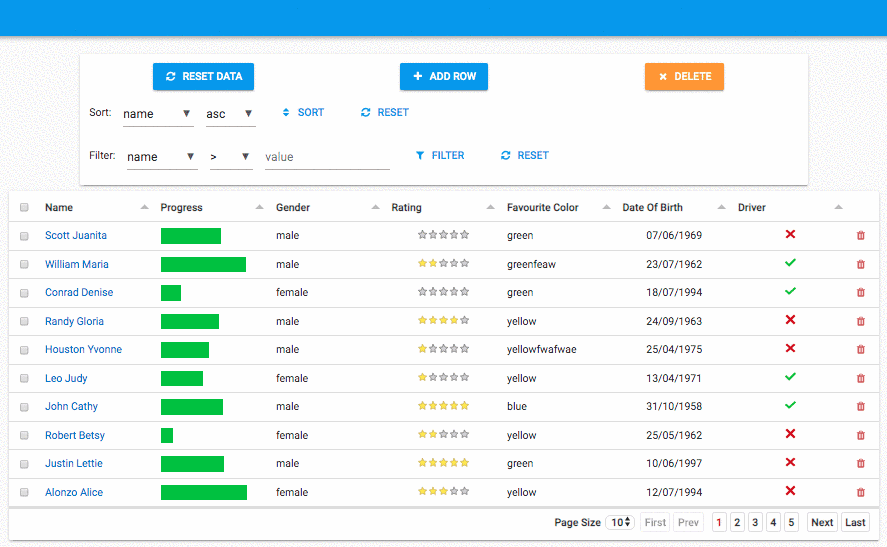This screenshot has height=547, width=887.
Task: Tick the checkbox for William Maria
Action: [24, 264]
